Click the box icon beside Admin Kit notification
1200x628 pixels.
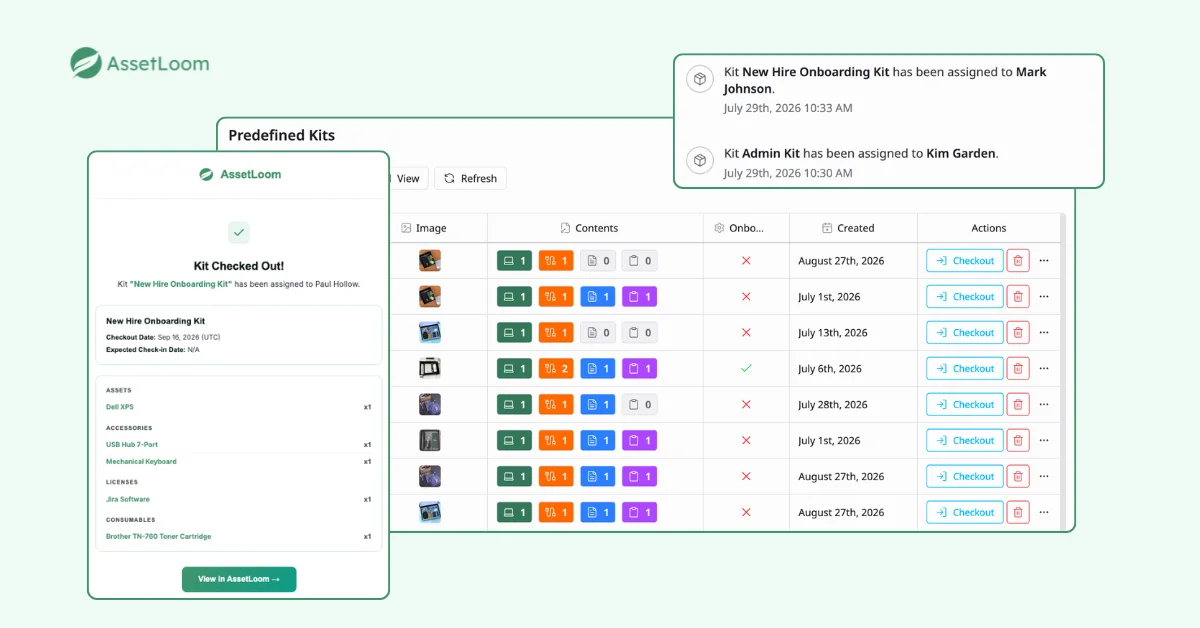pos(700,160)
